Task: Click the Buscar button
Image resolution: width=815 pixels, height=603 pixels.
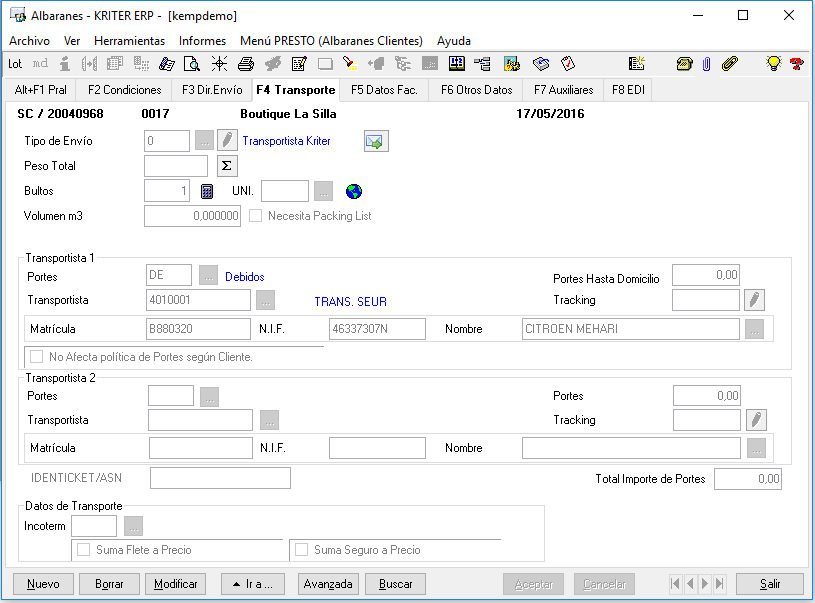Action: point(396,584)
